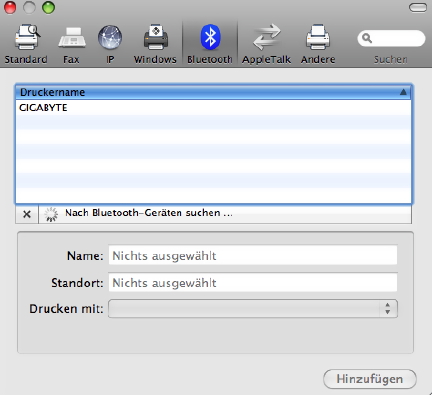Select the Standard printer browser icon
432x395 pixels.
coord(27,37)
